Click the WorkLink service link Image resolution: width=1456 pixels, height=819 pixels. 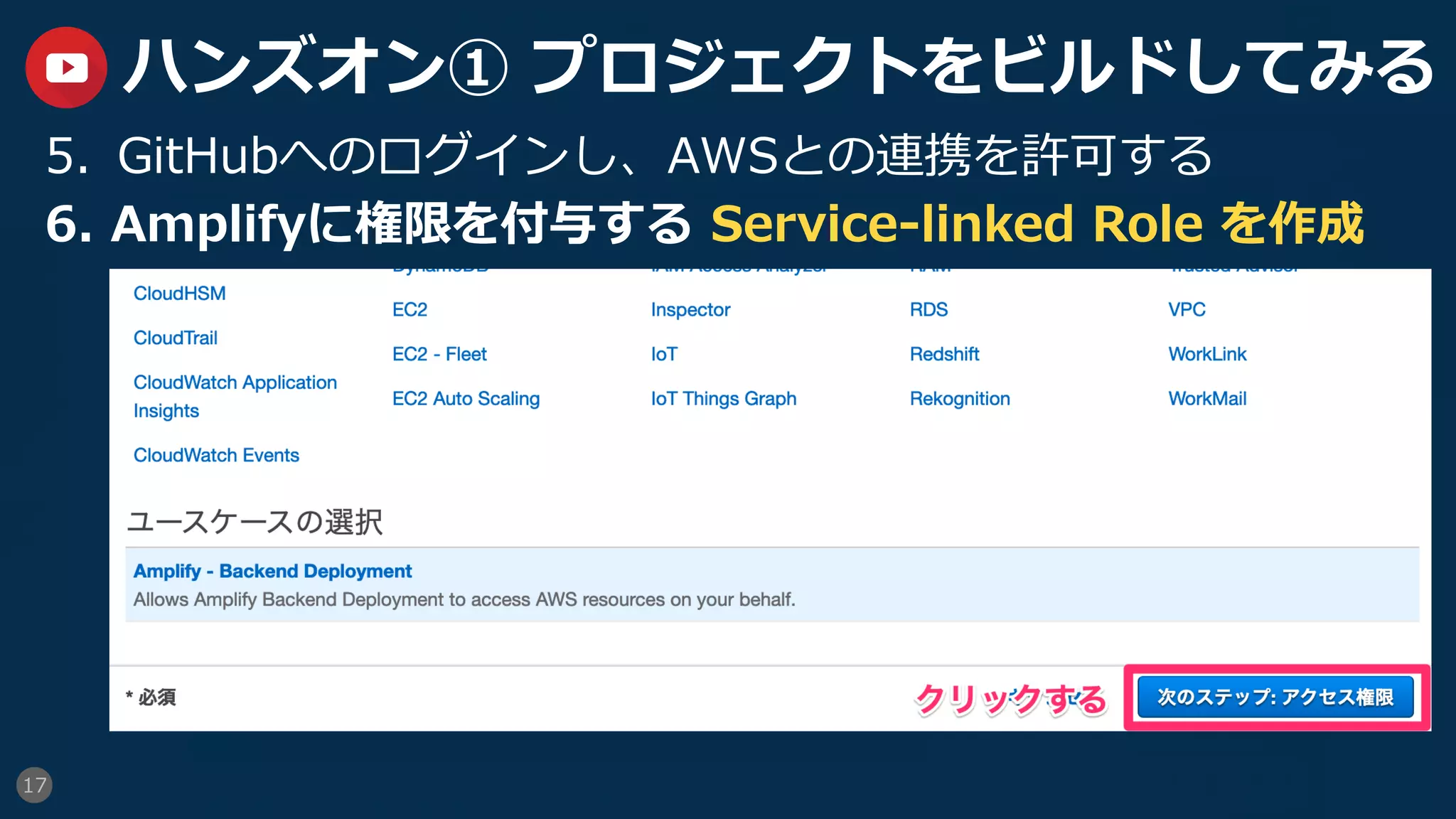[x=1207, y=355]
